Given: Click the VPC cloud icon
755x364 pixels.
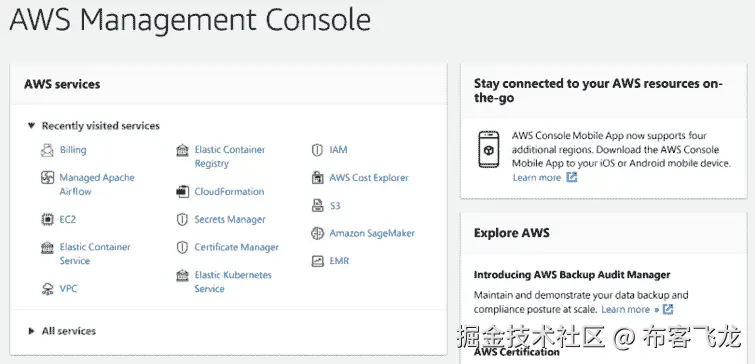Looking at the screenshot, I should [47, 289].
